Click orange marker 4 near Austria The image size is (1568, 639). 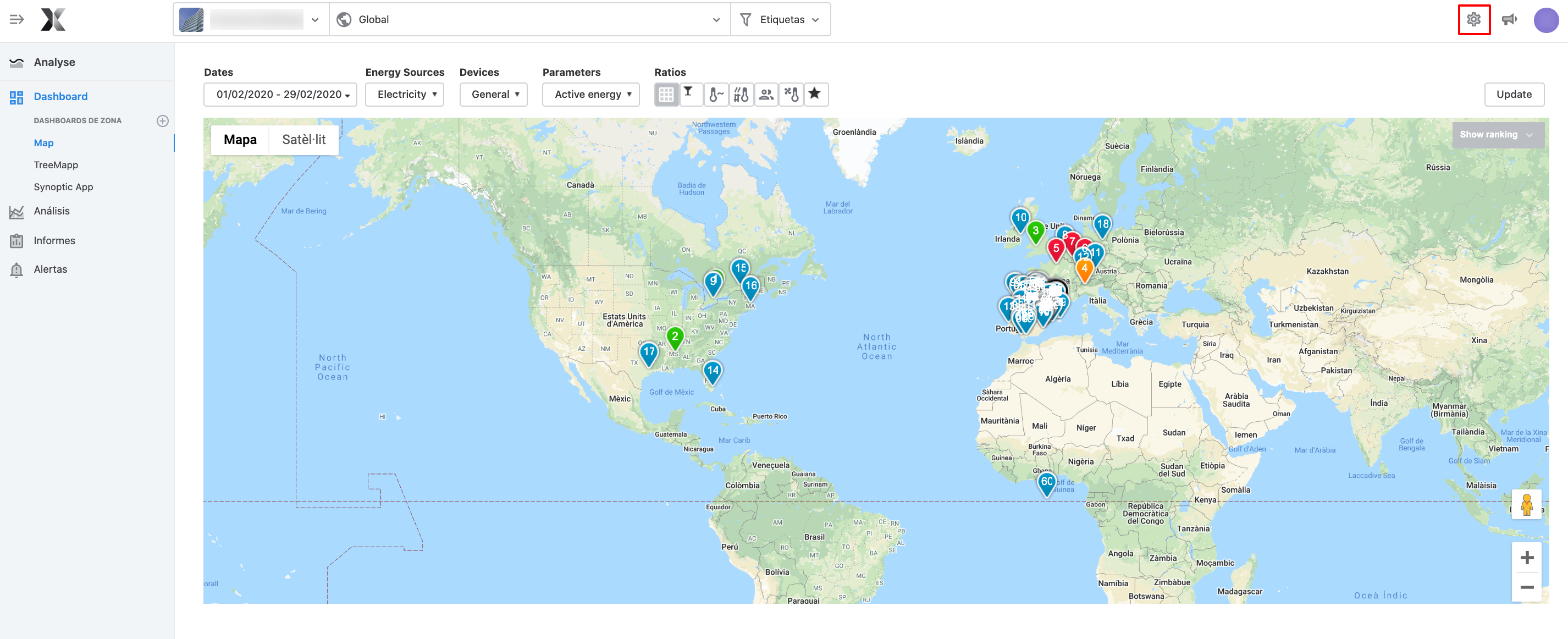(1084, 270)
